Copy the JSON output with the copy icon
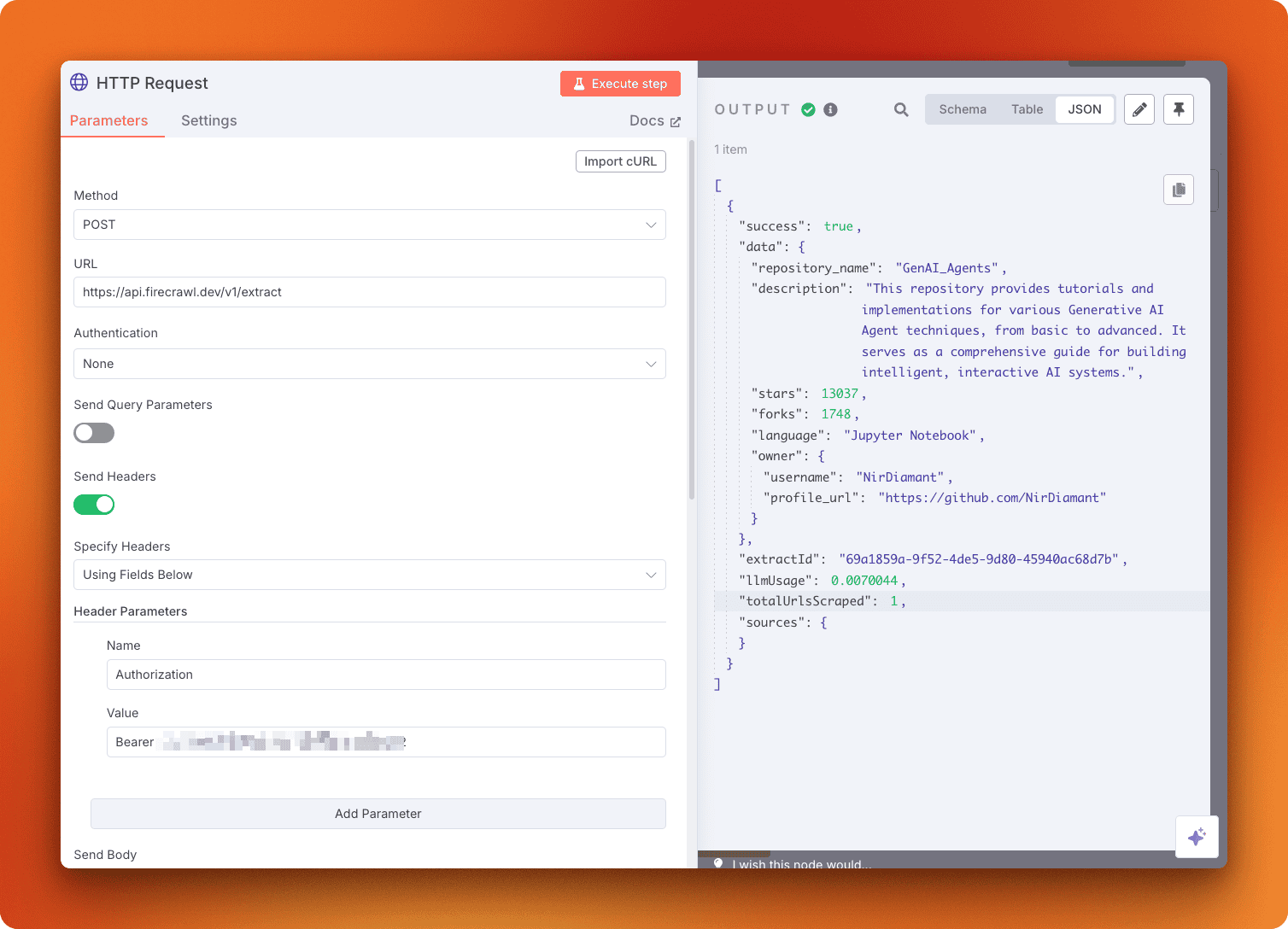This screenshot has height=929, width=1288. tap(1179, 189)
